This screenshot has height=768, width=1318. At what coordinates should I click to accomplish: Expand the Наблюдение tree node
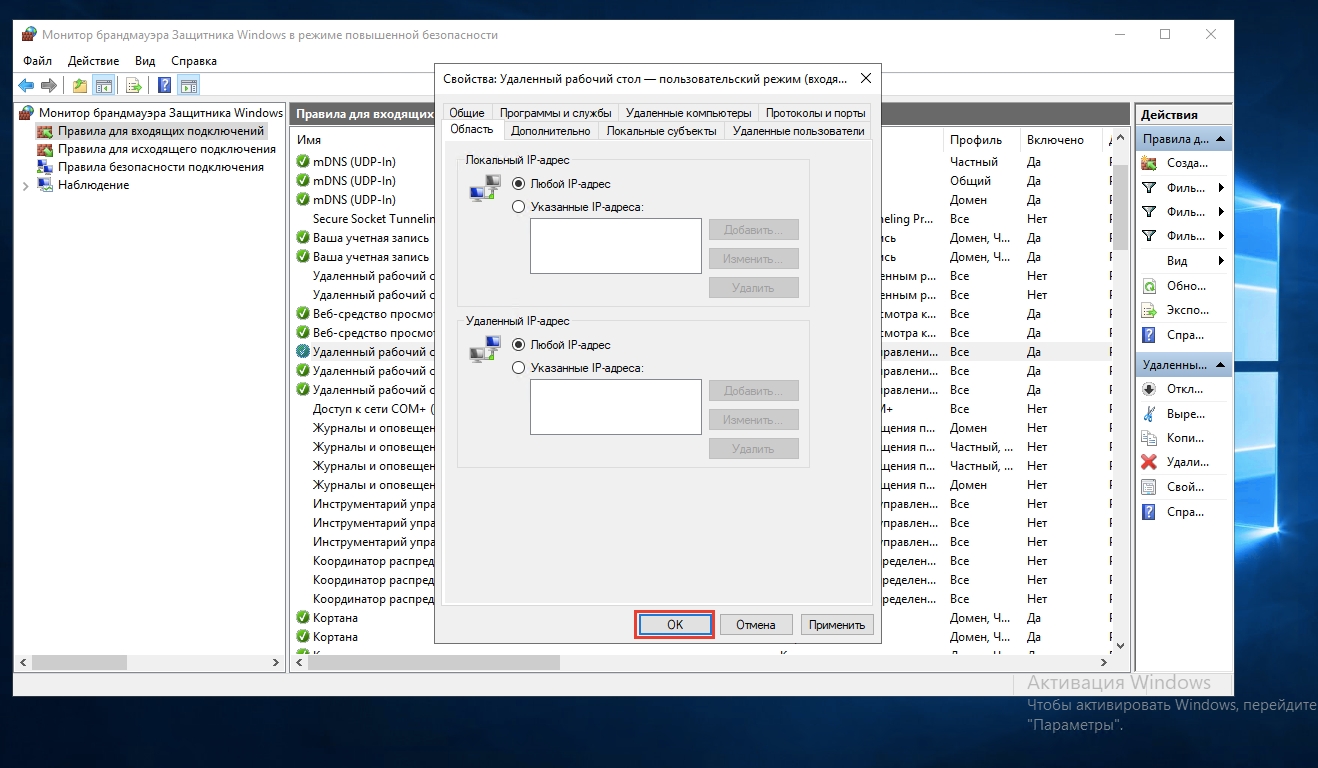[x=25, y=186]
